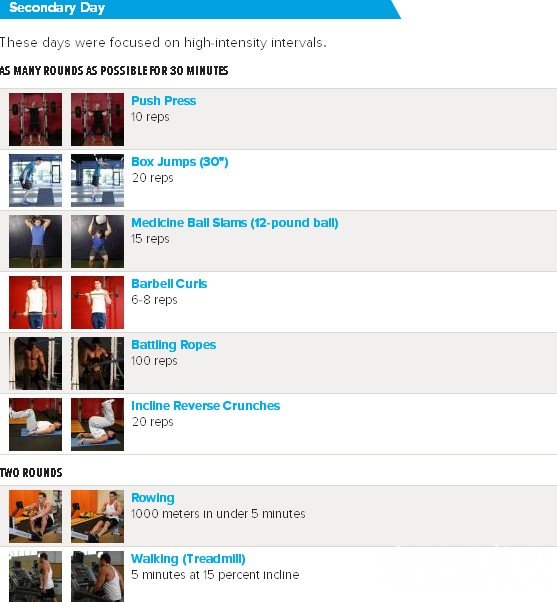Click Medicine Ball Slams overhead ball thumbnail
This screenshot has width=557, height=602.
coord(98,241)
